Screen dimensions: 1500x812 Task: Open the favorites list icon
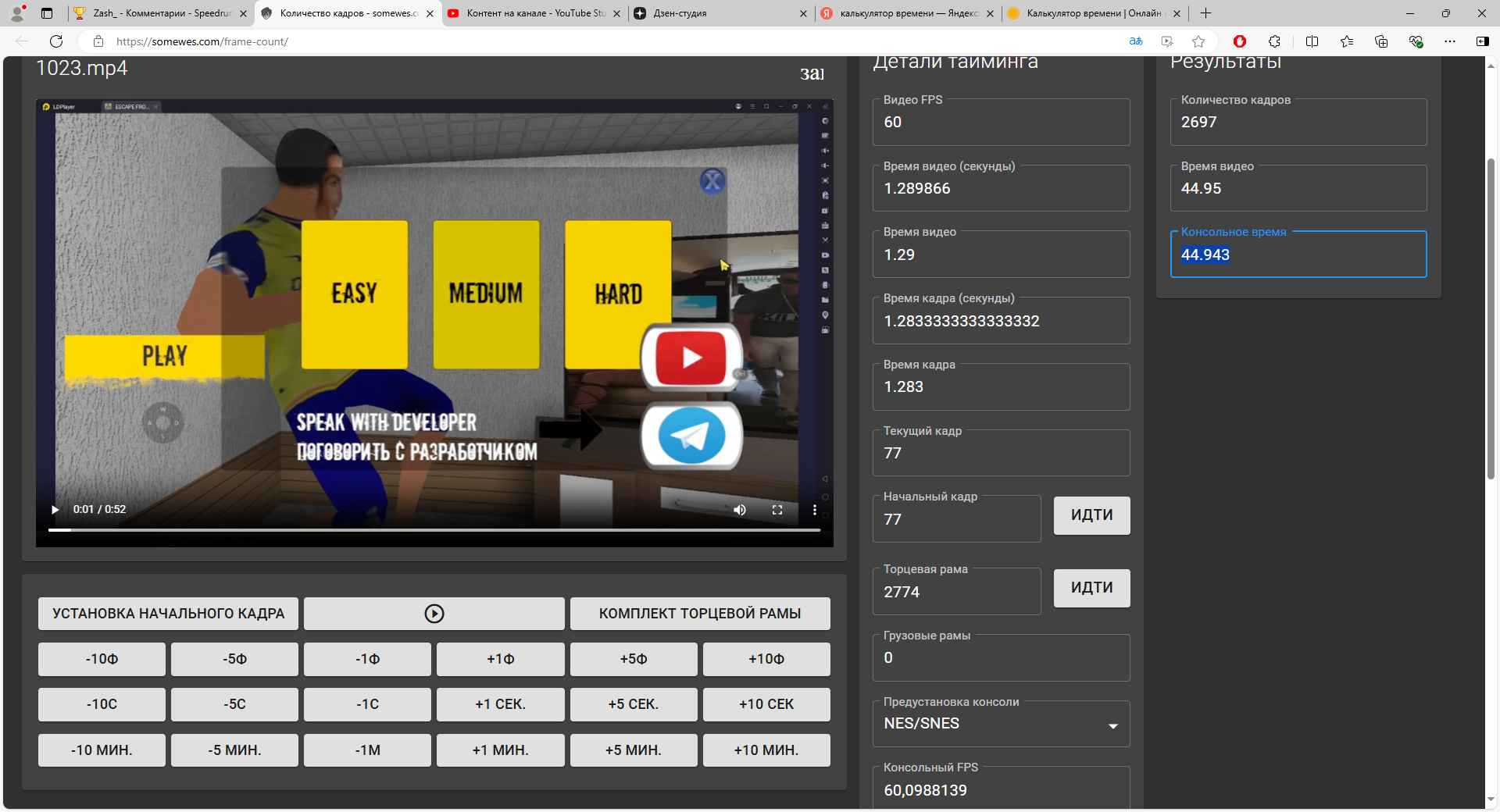(1347, 41)
